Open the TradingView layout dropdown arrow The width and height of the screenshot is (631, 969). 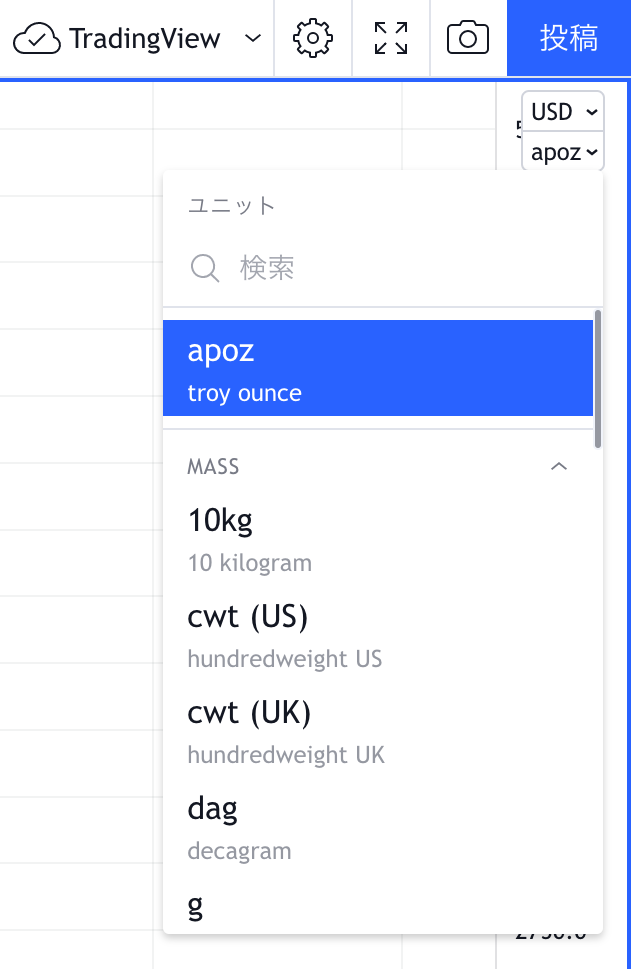pyautogui.click(x=253, y=39)
